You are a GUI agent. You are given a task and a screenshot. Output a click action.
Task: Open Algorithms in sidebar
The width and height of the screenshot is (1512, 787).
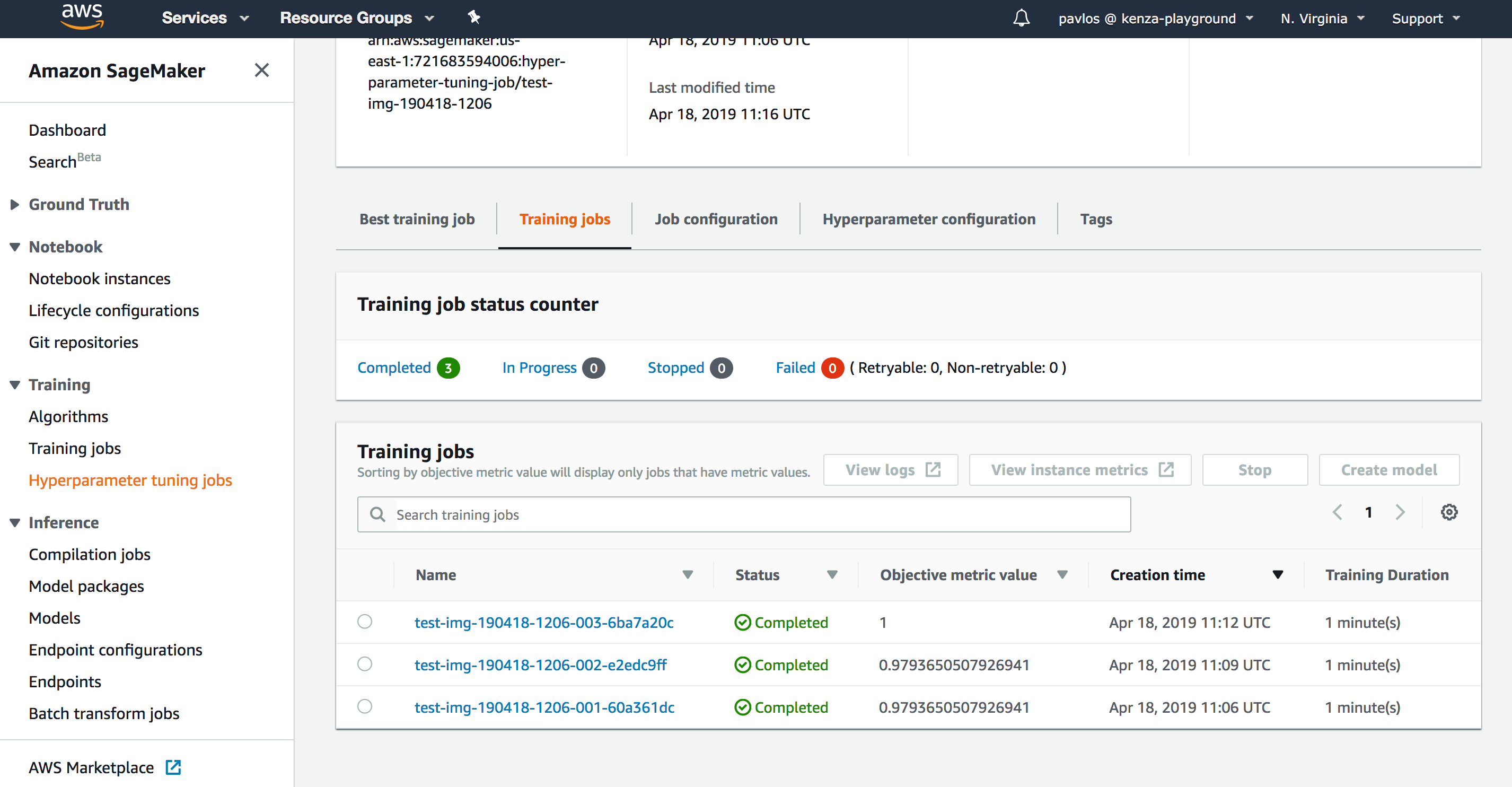coord(68,416)
